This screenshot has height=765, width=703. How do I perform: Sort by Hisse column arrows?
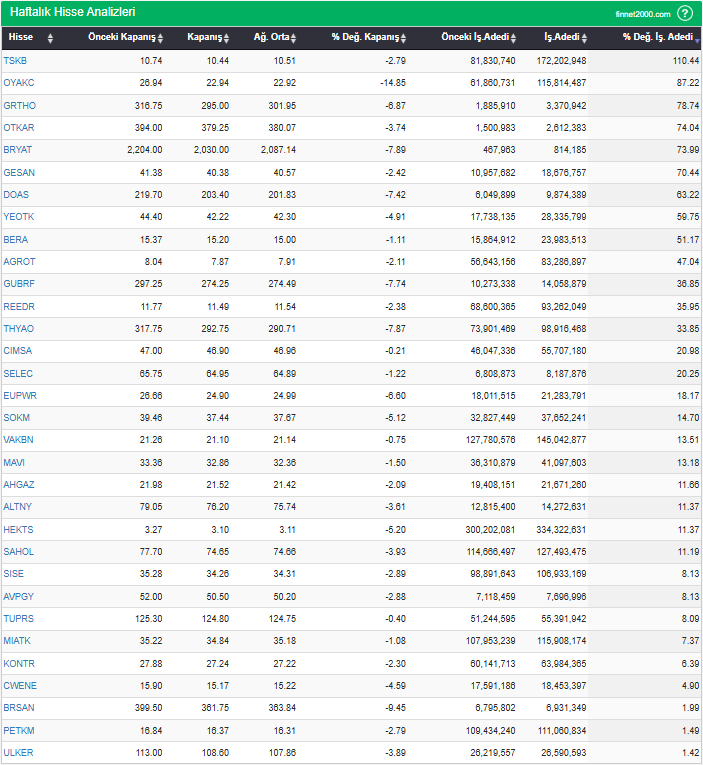50,38
